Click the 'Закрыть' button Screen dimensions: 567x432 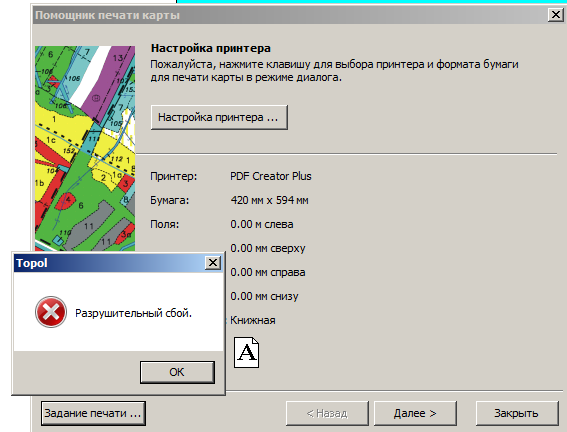516,413
